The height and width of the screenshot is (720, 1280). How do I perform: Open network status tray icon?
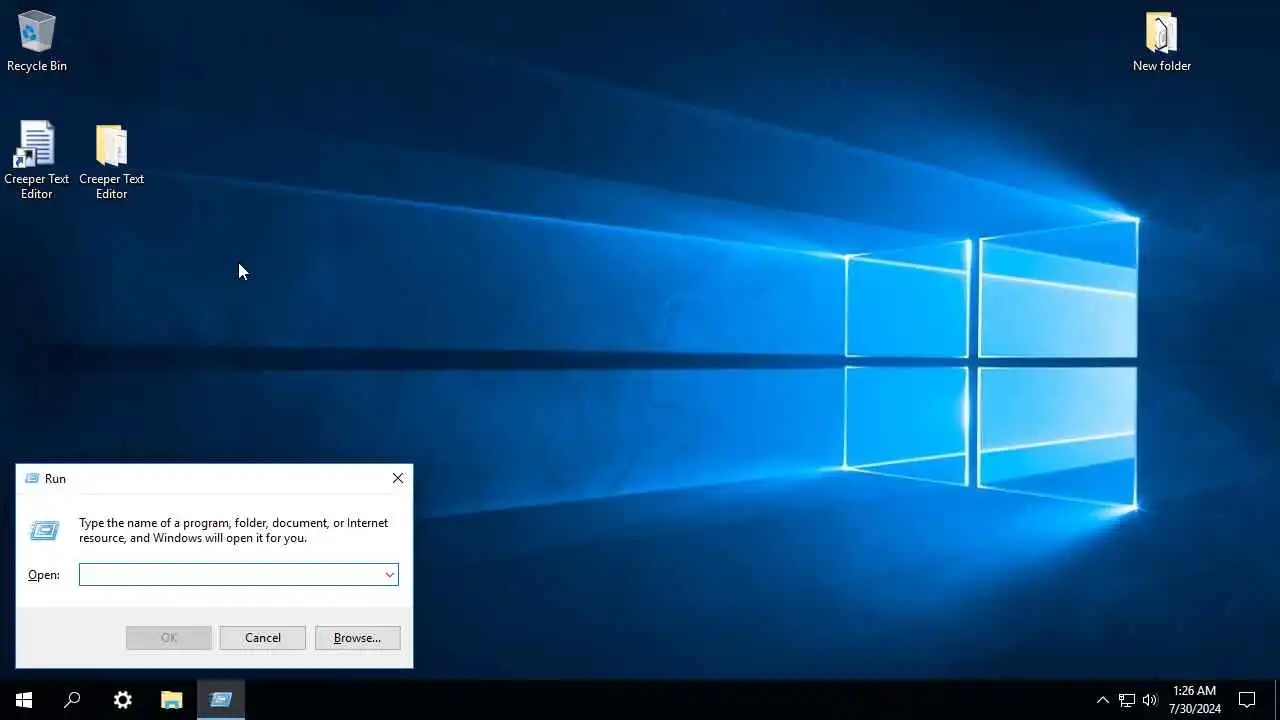[1126, 700]
